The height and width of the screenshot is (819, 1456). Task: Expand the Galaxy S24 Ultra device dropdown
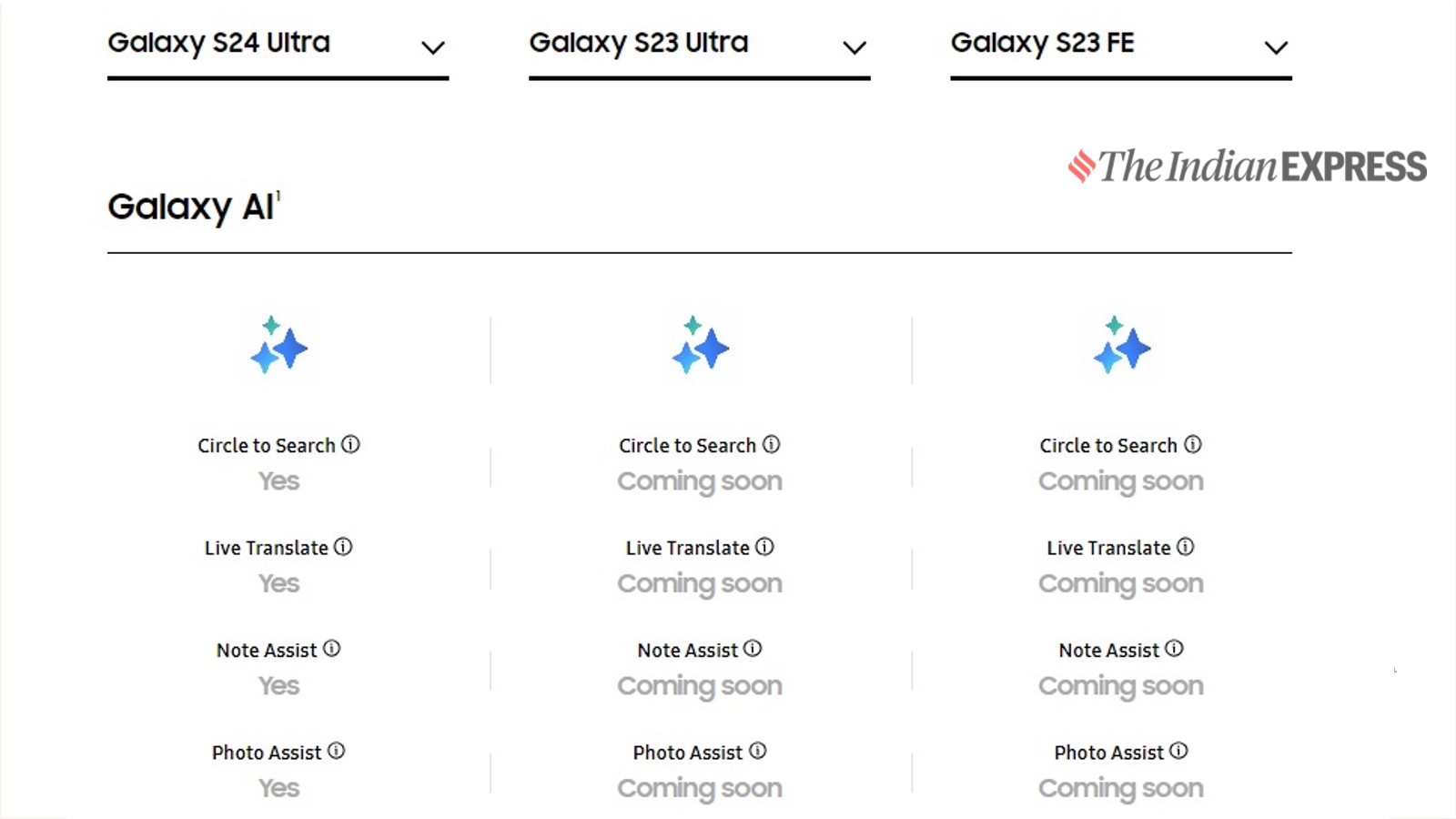coord(435,47)
